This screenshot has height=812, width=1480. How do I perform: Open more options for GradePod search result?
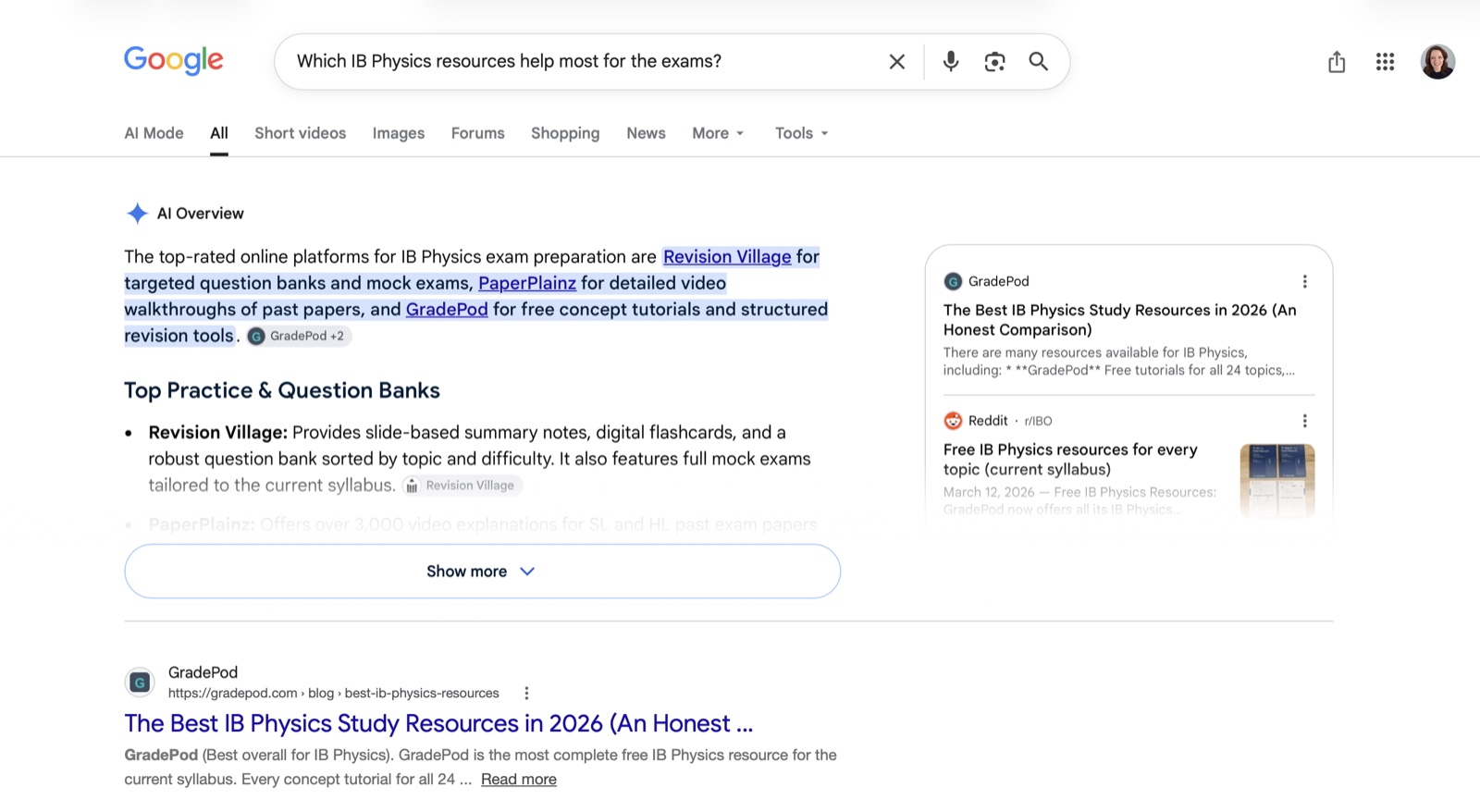tap(526, 694)
